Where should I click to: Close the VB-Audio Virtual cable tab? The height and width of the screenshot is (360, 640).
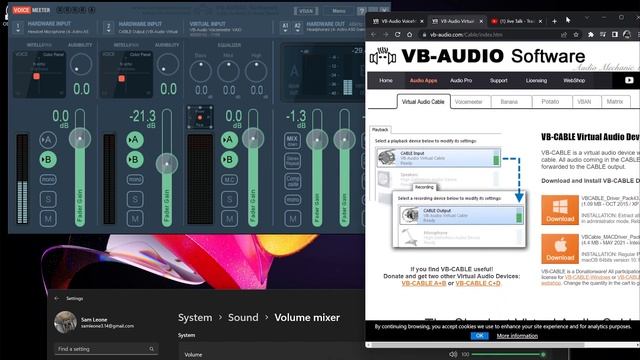pos(481,21)
